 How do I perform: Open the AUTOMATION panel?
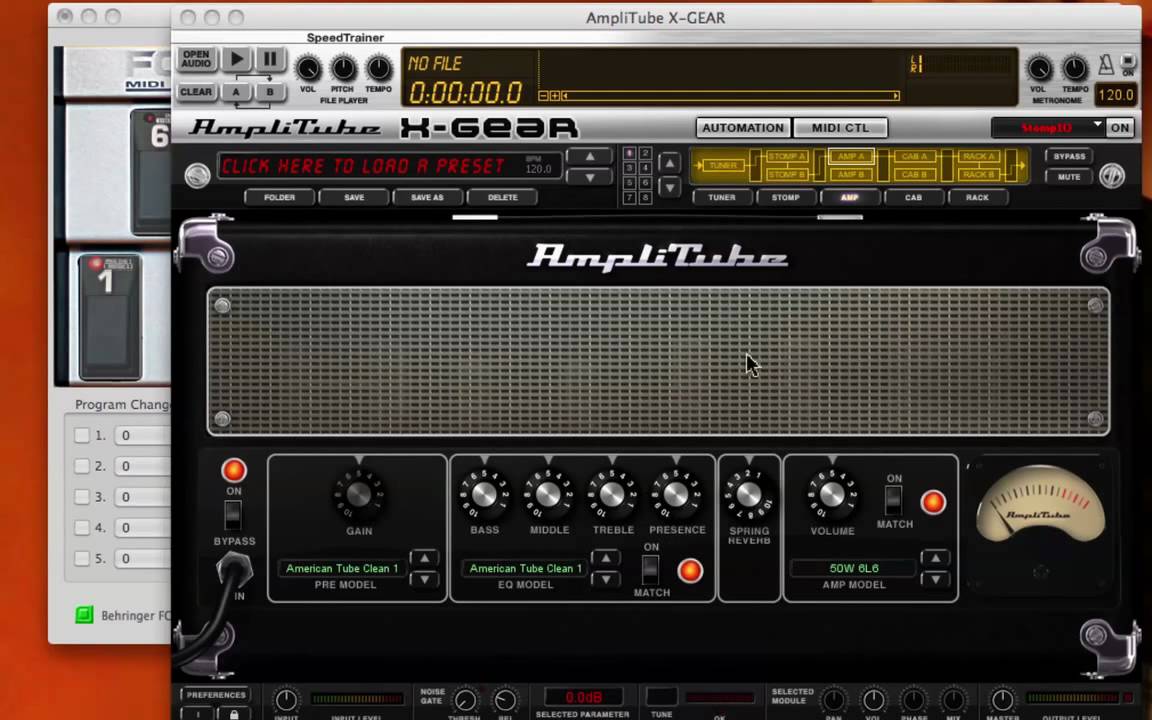tap(743, 128)
